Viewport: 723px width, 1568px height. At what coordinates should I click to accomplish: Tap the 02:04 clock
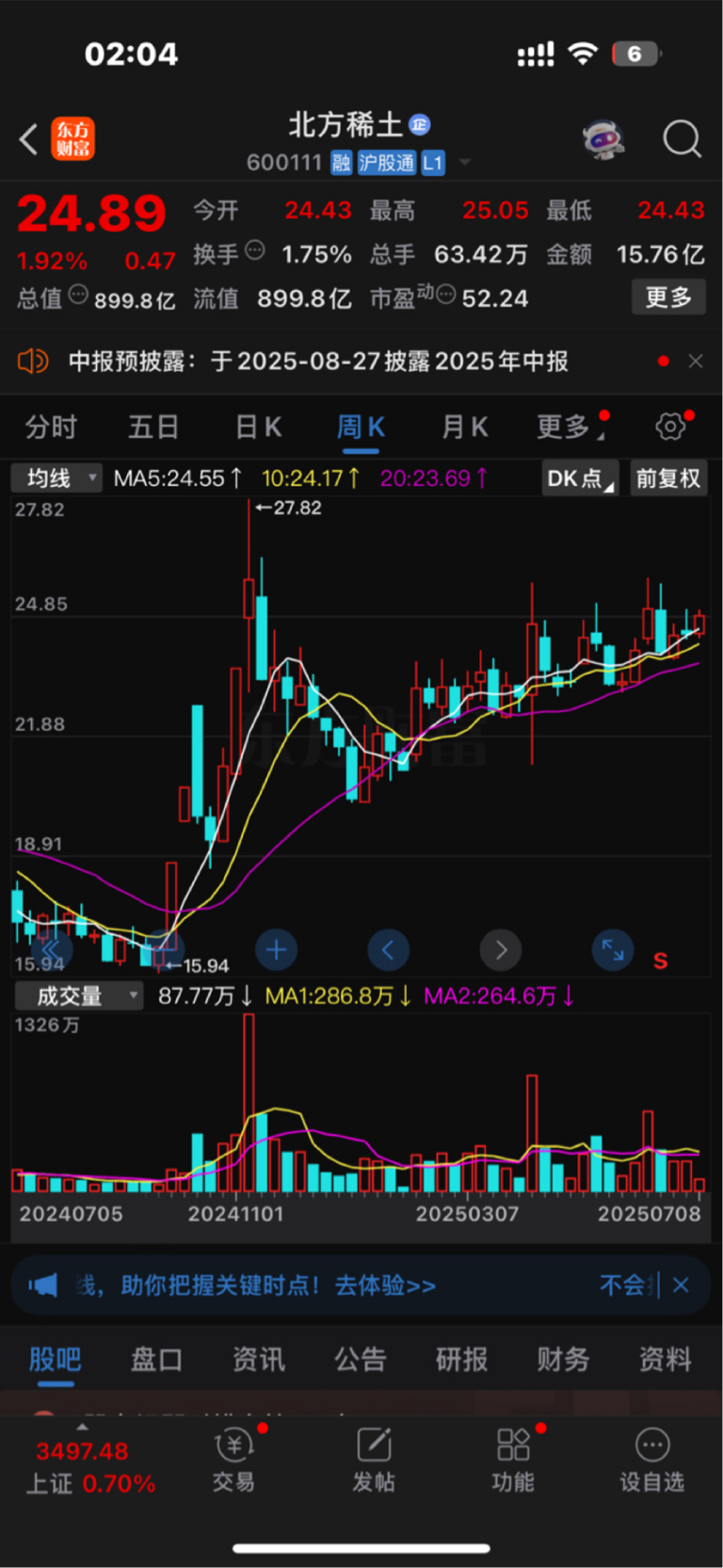pos(131,55)
